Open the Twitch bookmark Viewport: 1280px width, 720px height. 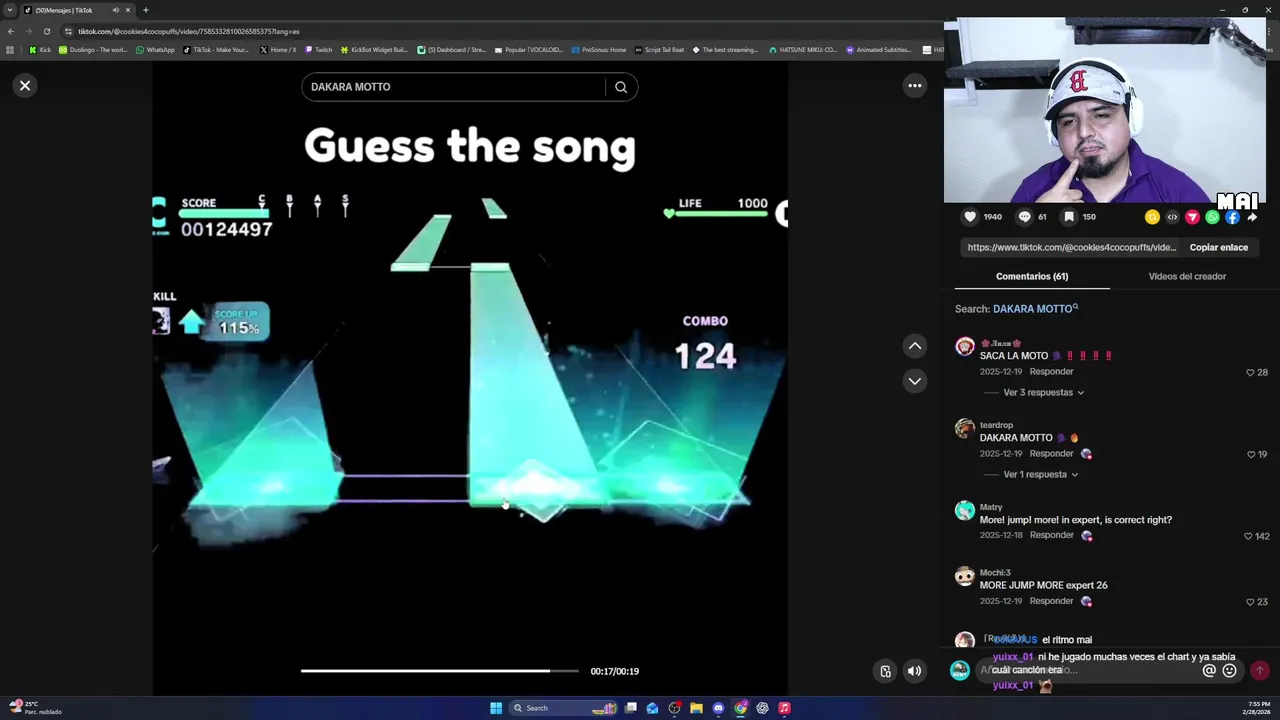[318, 49]
